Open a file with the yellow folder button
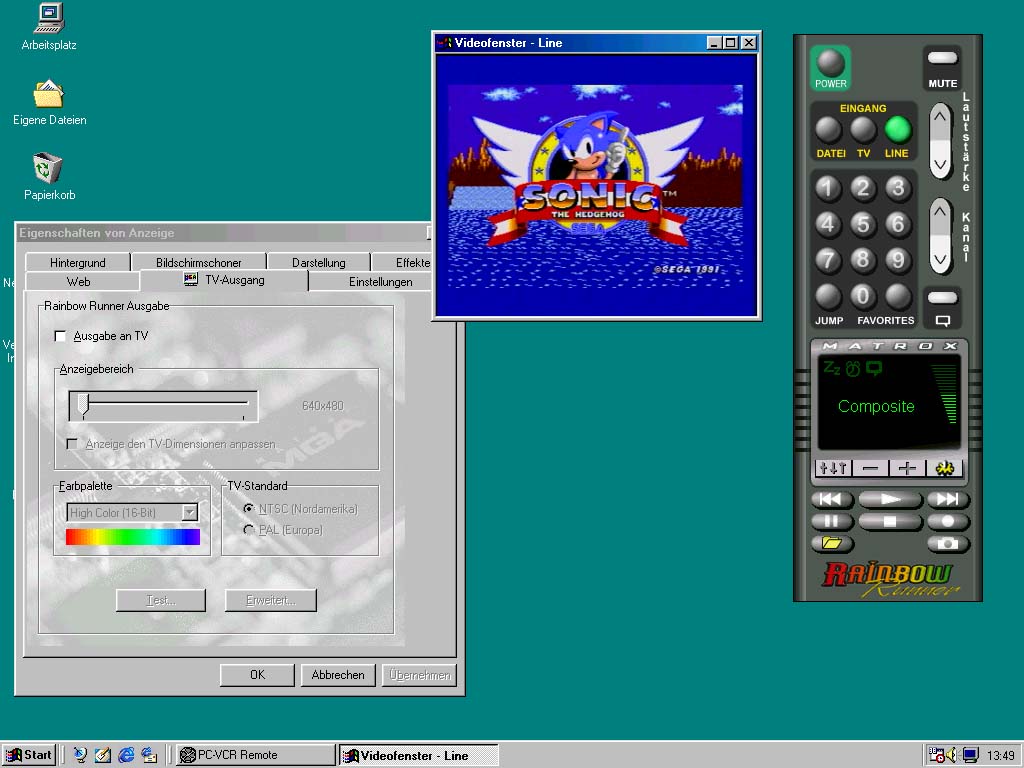The height and width of the screenshot is (768, 1024). (831, 543)
